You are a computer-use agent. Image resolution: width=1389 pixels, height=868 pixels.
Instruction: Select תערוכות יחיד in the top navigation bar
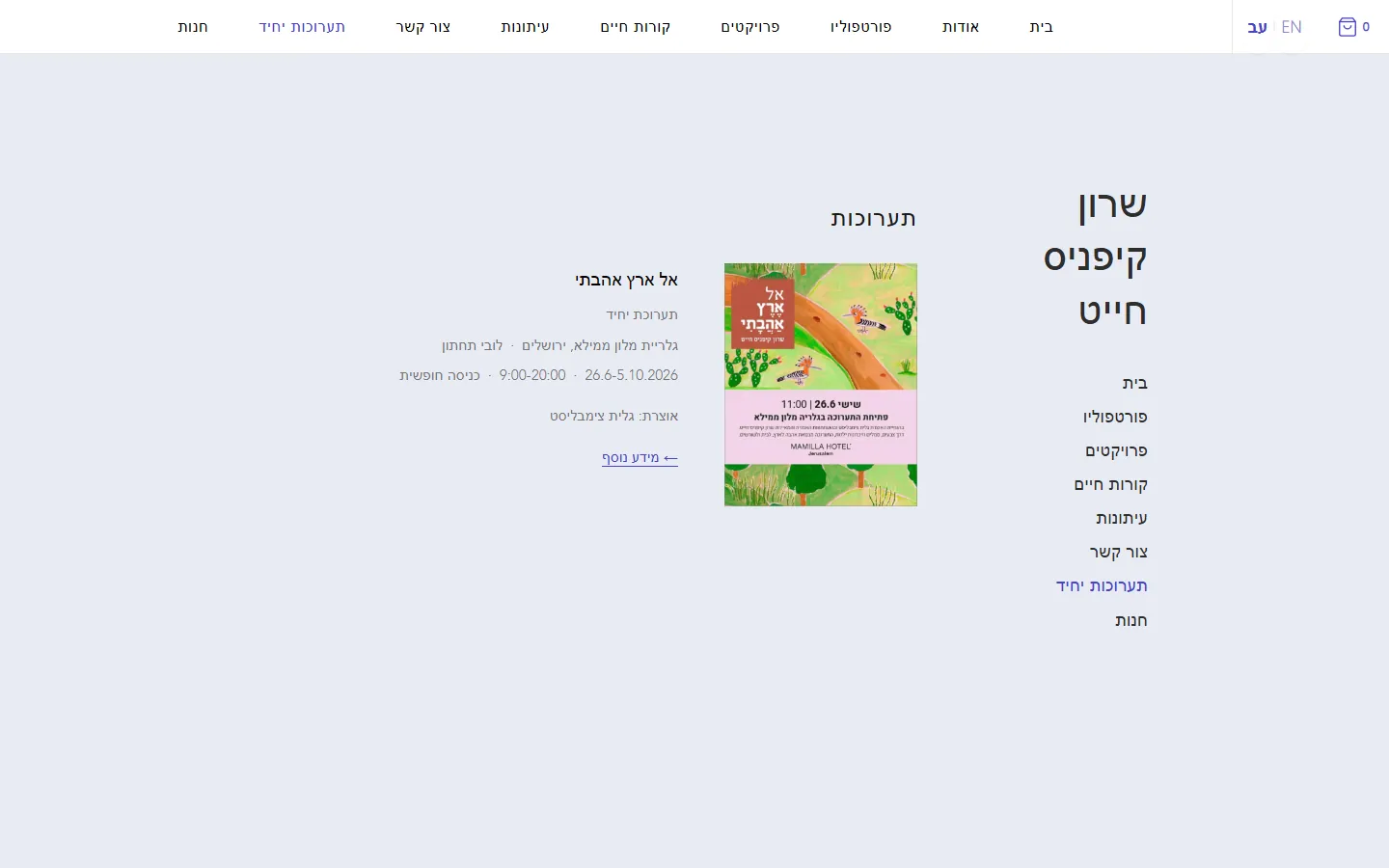tap(302, 27)
